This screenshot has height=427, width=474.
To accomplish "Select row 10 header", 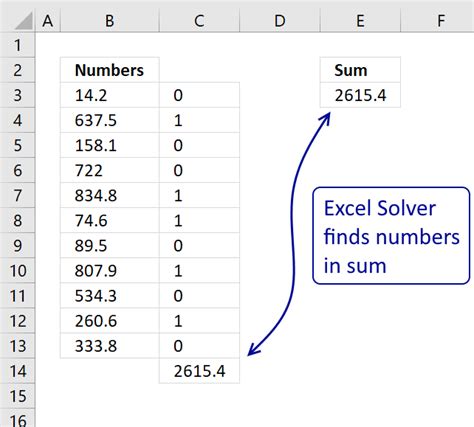I will (x=17, y=271).
